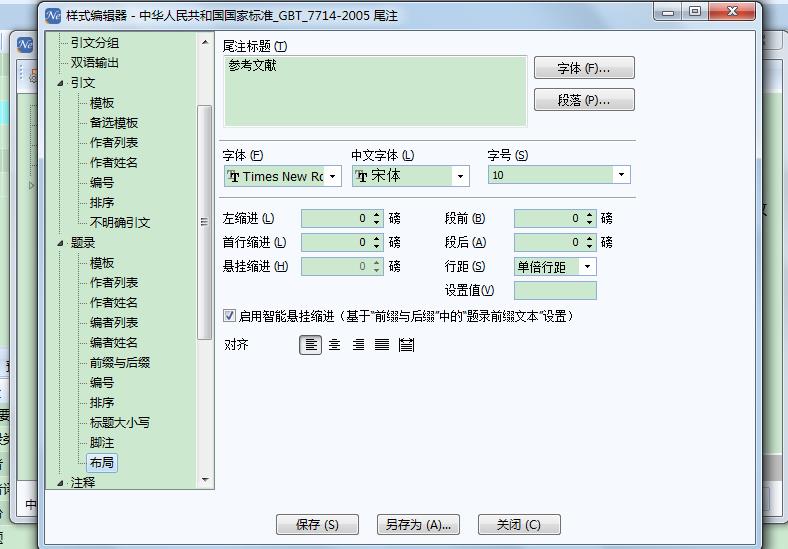Click the 保存 (S) button
Image resolution: width=788 pixels, height=549 pixels.
click(318, 524)
